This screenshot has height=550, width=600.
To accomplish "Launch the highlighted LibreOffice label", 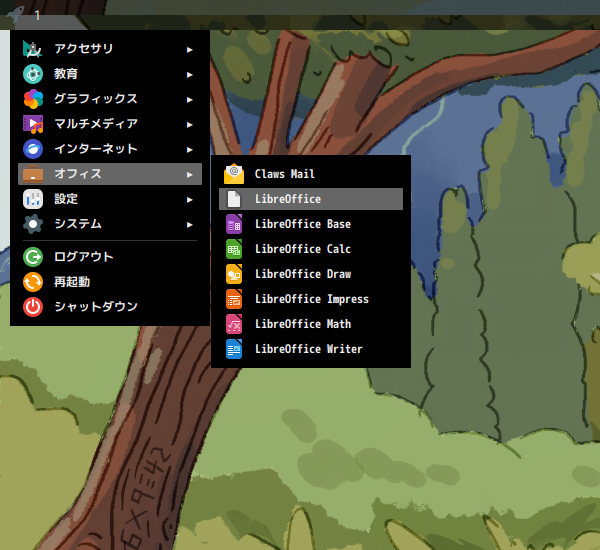I will (288, 199).
